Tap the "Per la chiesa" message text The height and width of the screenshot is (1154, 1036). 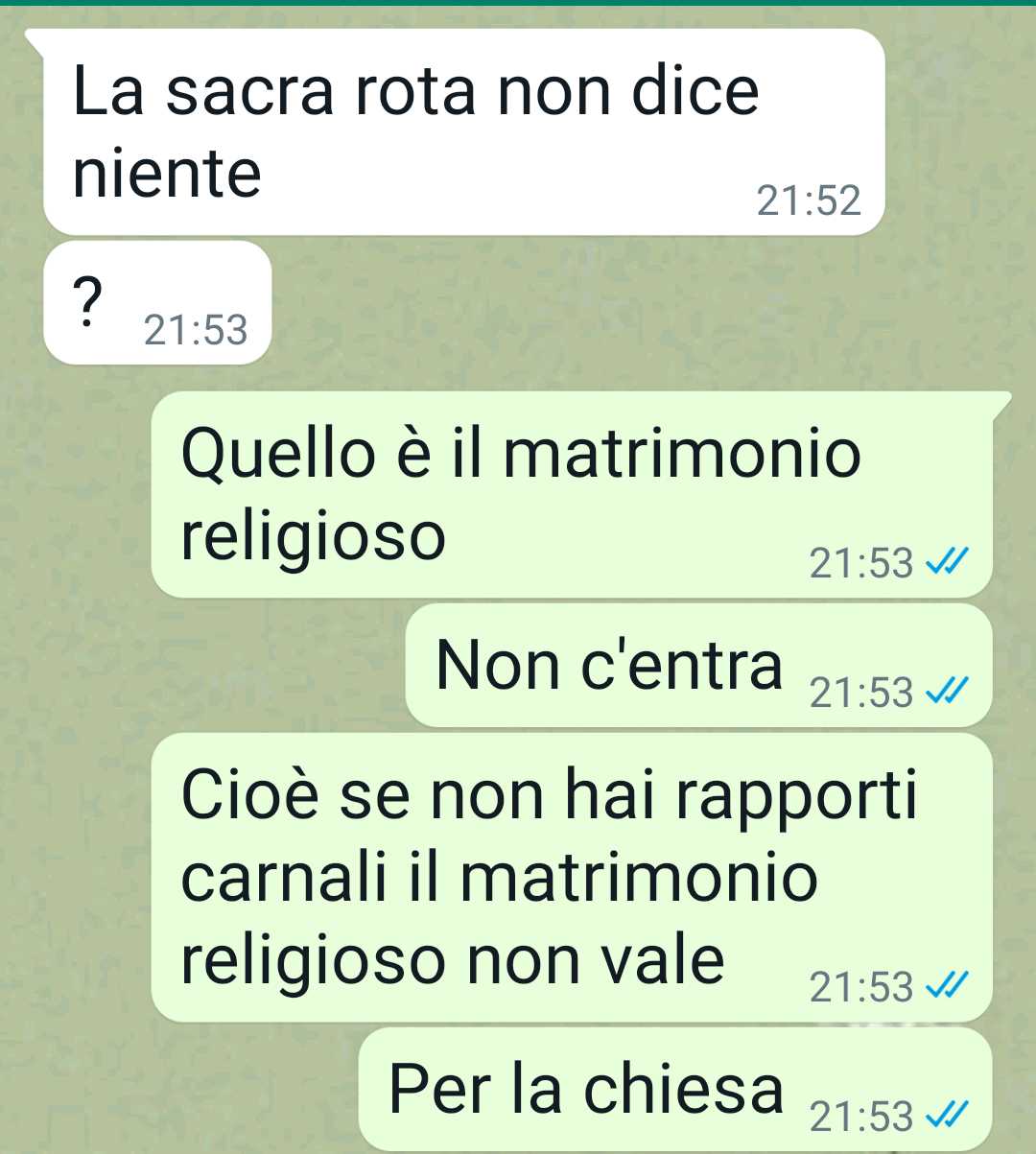[x=586, y=1090]
